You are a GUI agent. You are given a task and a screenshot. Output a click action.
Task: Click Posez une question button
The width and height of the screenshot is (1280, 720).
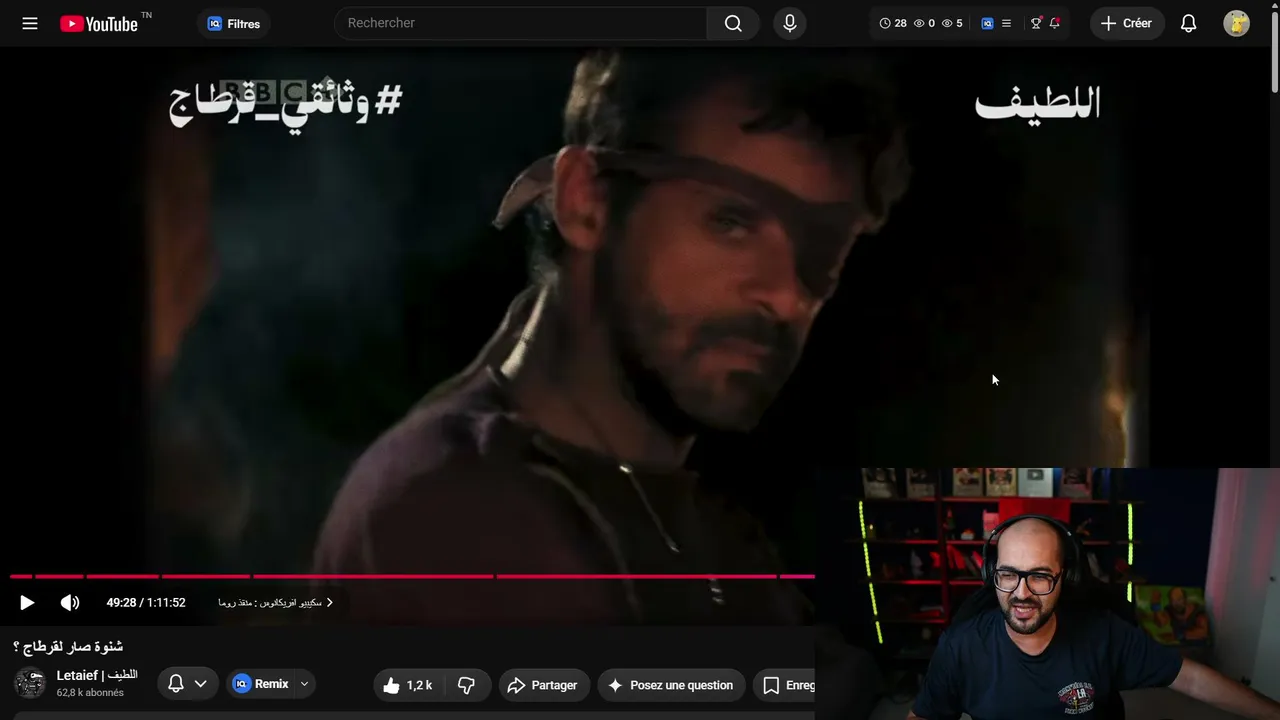coord(671,685)
